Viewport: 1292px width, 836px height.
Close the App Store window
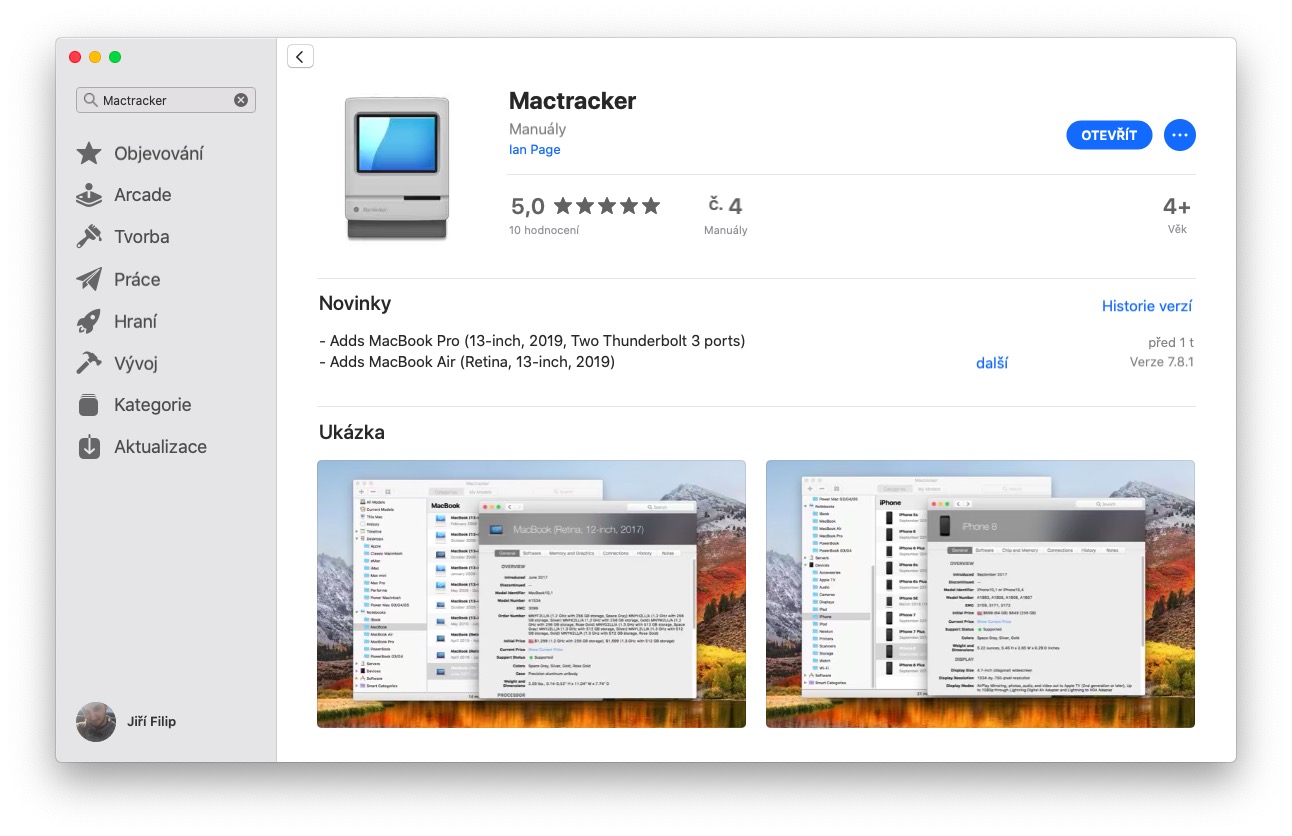75,57
